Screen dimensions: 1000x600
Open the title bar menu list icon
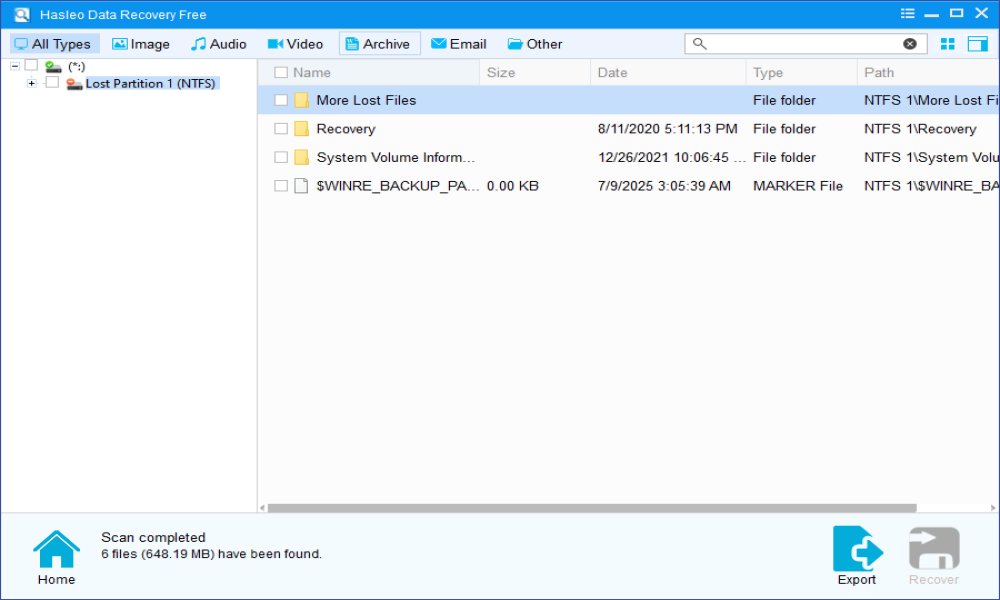[907, 13]
